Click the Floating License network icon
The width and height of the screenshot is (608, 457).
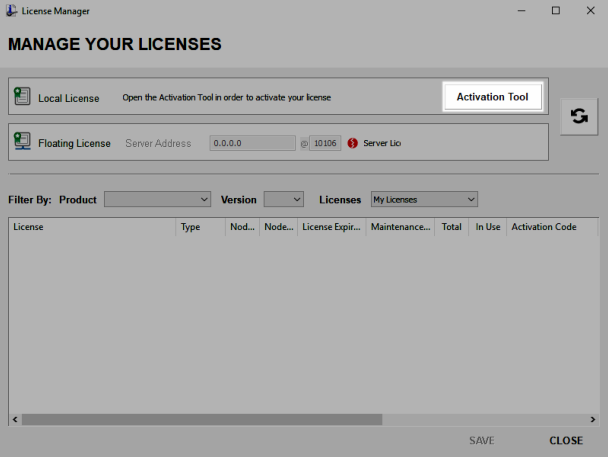pos(22,141)
